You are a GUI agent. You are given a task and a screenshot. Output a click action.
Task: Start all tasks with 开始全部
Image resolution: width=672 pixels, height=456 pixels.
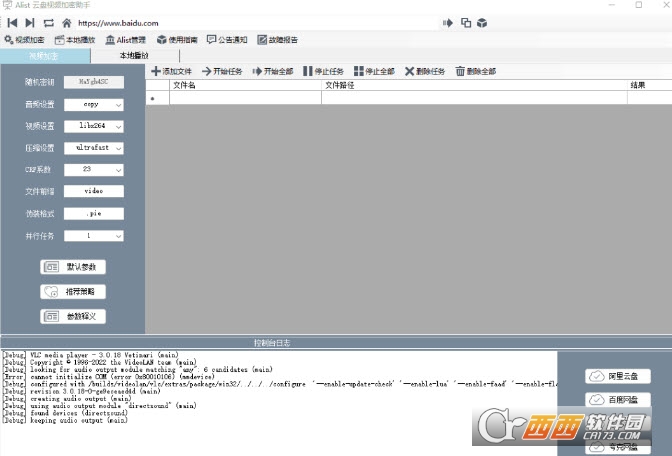[x=273, y=71]
